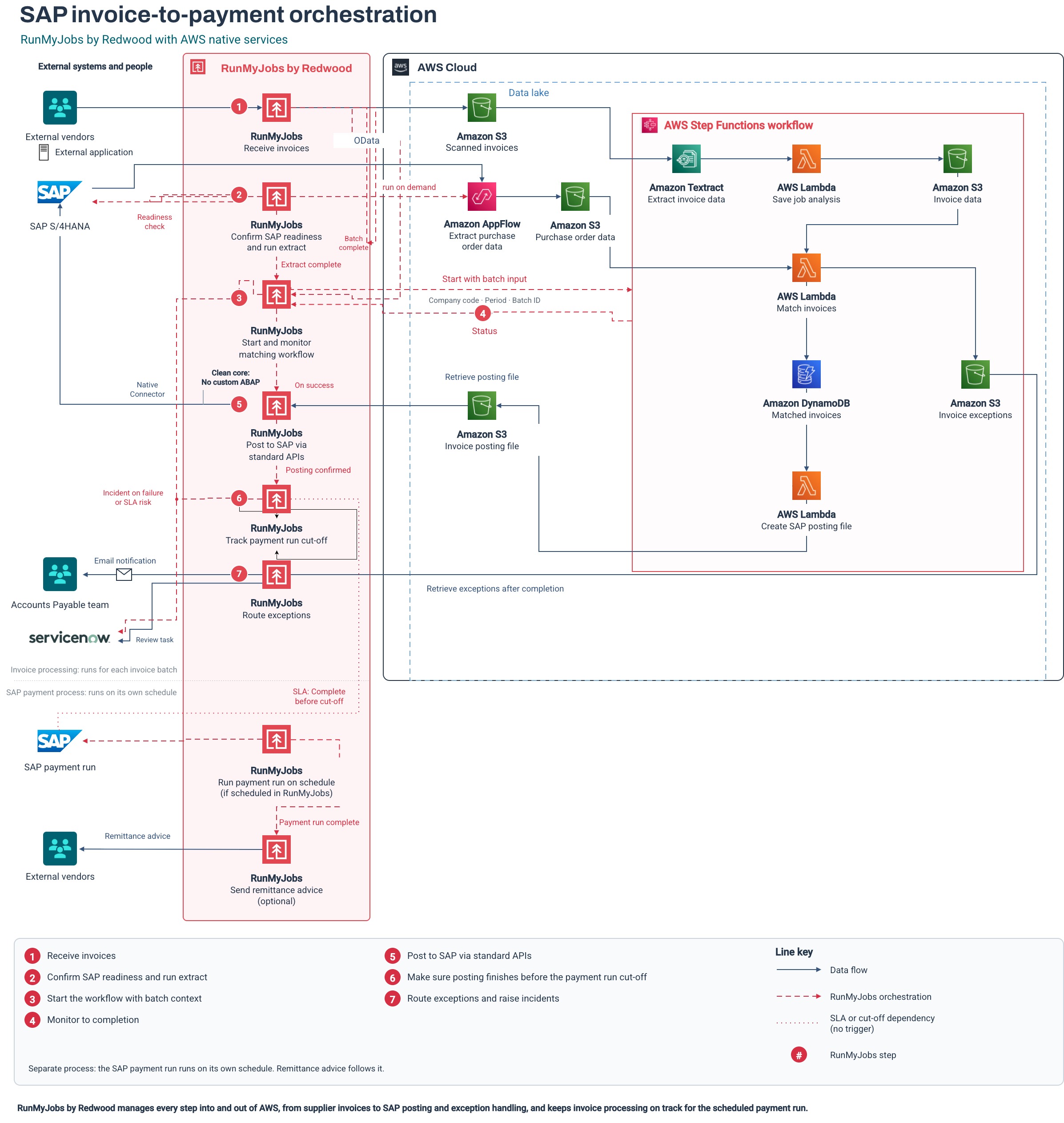This screenshot has height=1123, width=1064.
Task: Click the RunMyJobs Receive invoices icon
Action: [276, 107]
